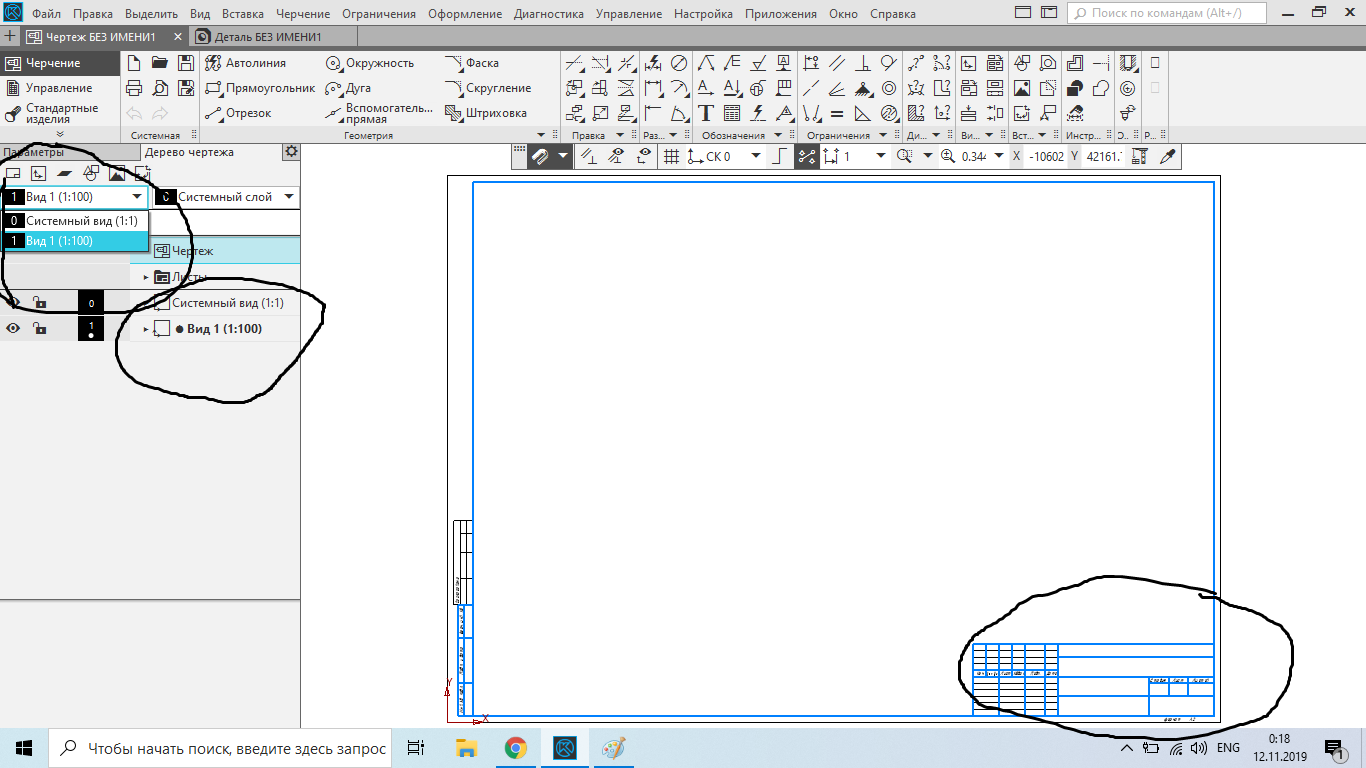Choose Системный вид (1:1) in dropdown list

[76, 221]
